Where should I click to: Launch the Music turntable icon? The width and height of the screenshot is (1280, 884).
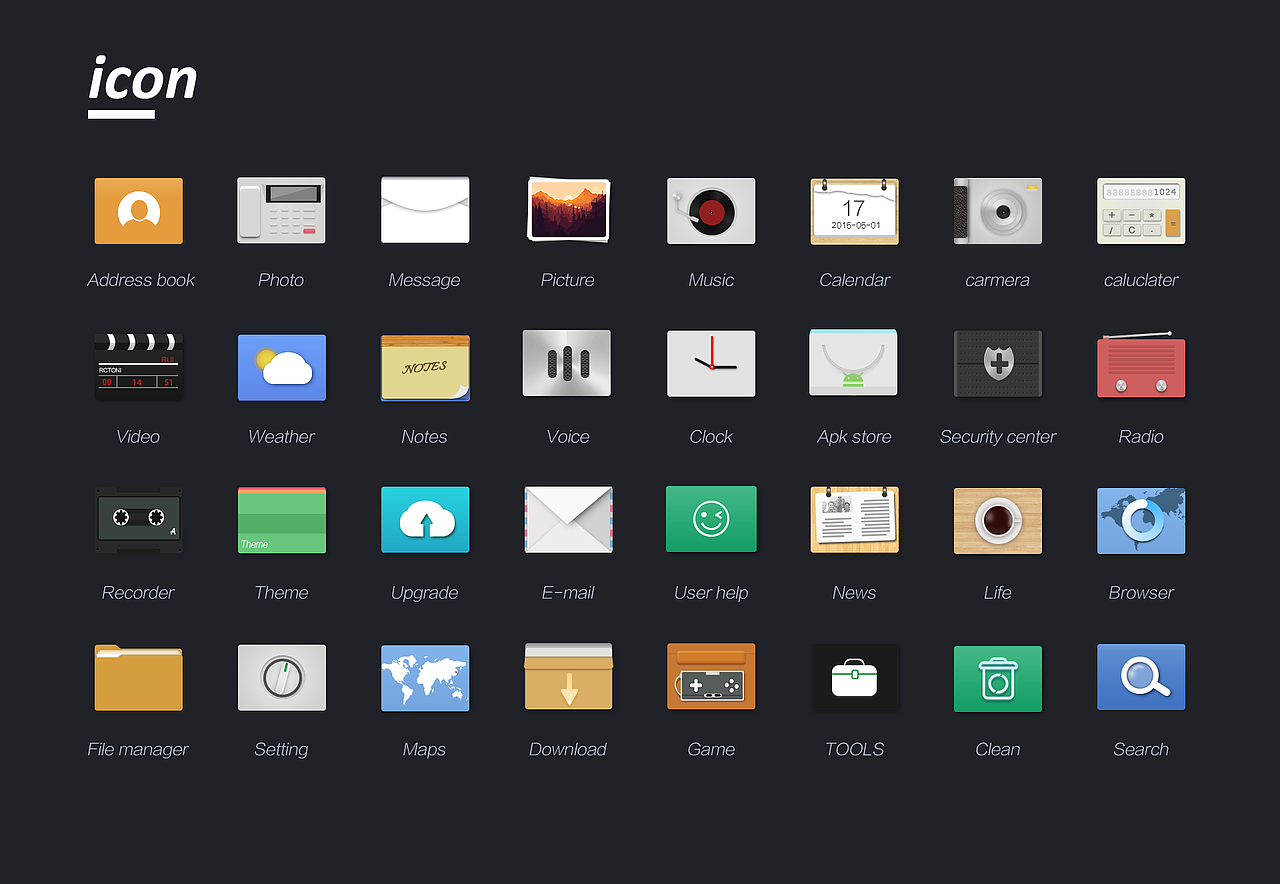tap(711, 211)
